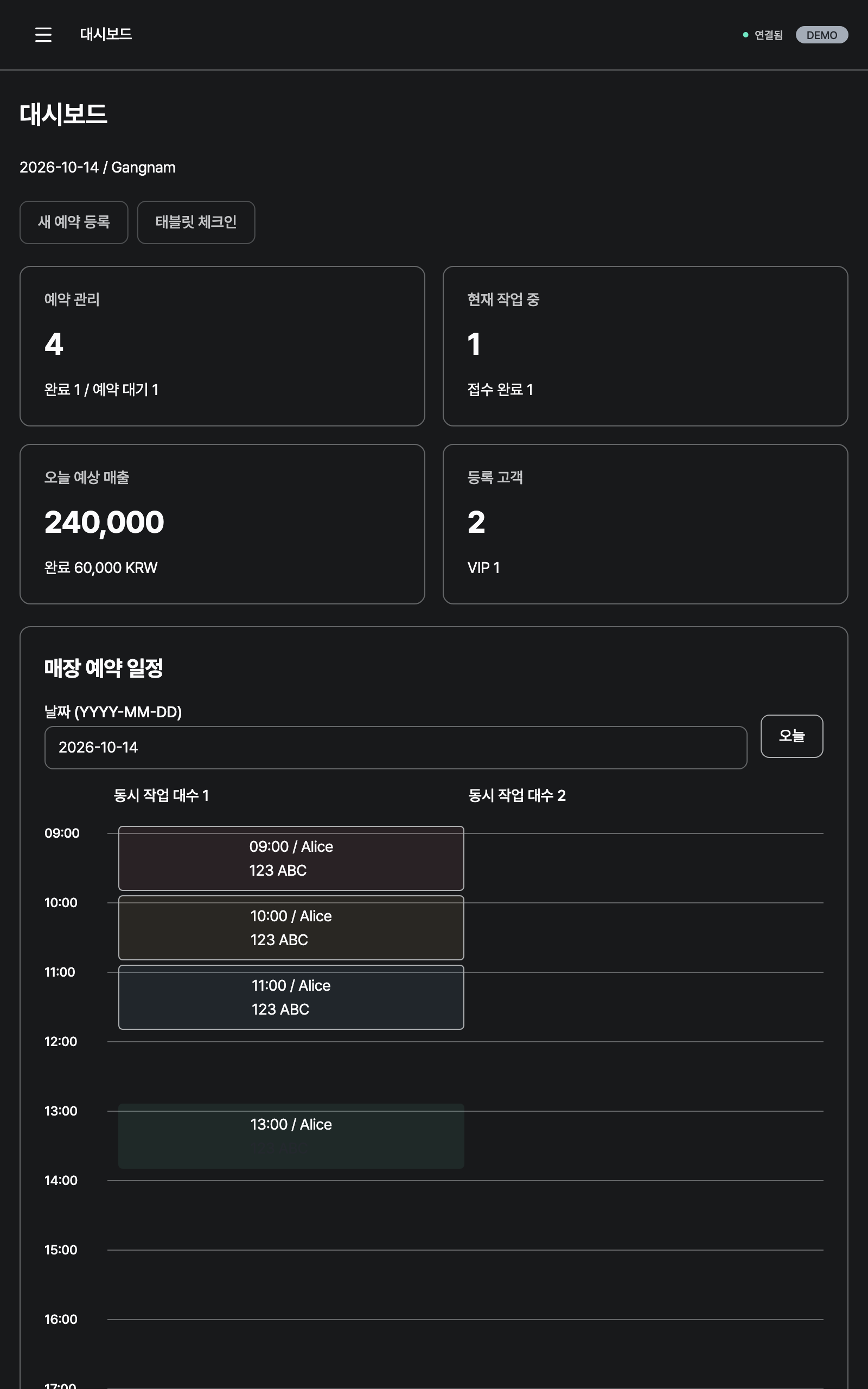
Task: Click the 14:00 time label
Action: pos(61,1180)
